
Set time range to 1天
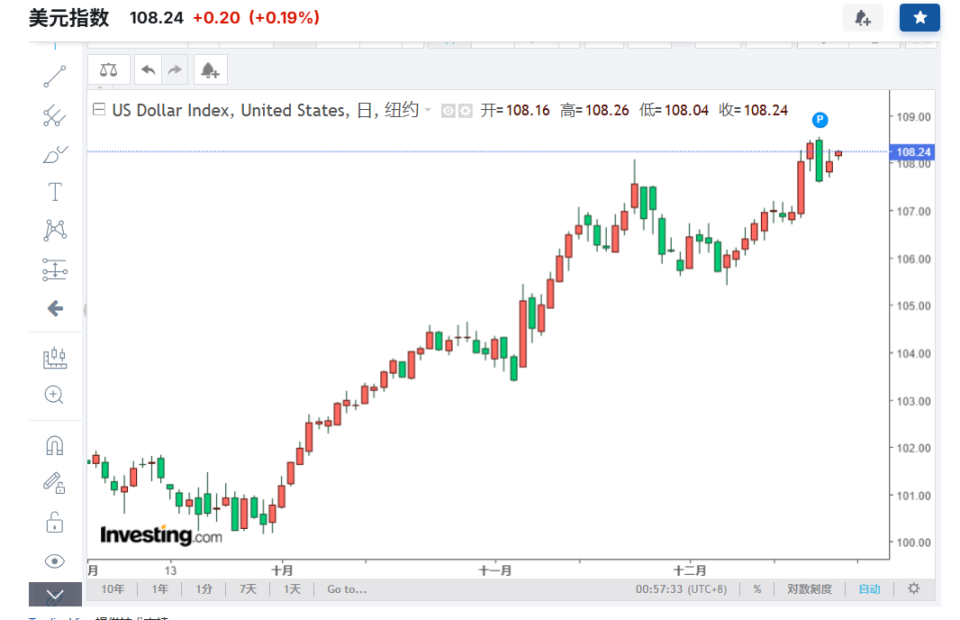(x=292, y=589)
